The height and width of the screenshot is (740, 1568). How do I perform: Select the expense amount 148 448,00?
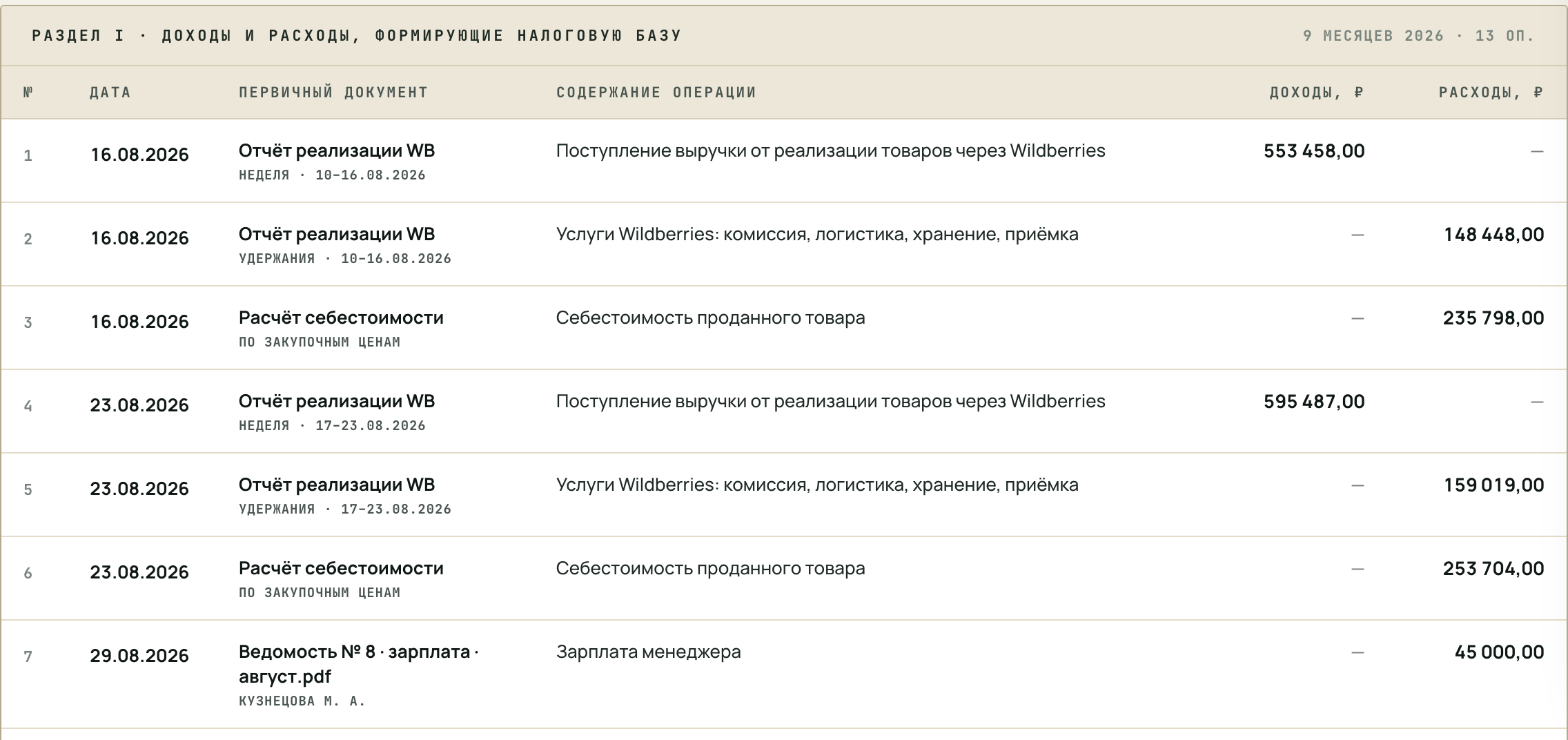(x=1493, y=235)
